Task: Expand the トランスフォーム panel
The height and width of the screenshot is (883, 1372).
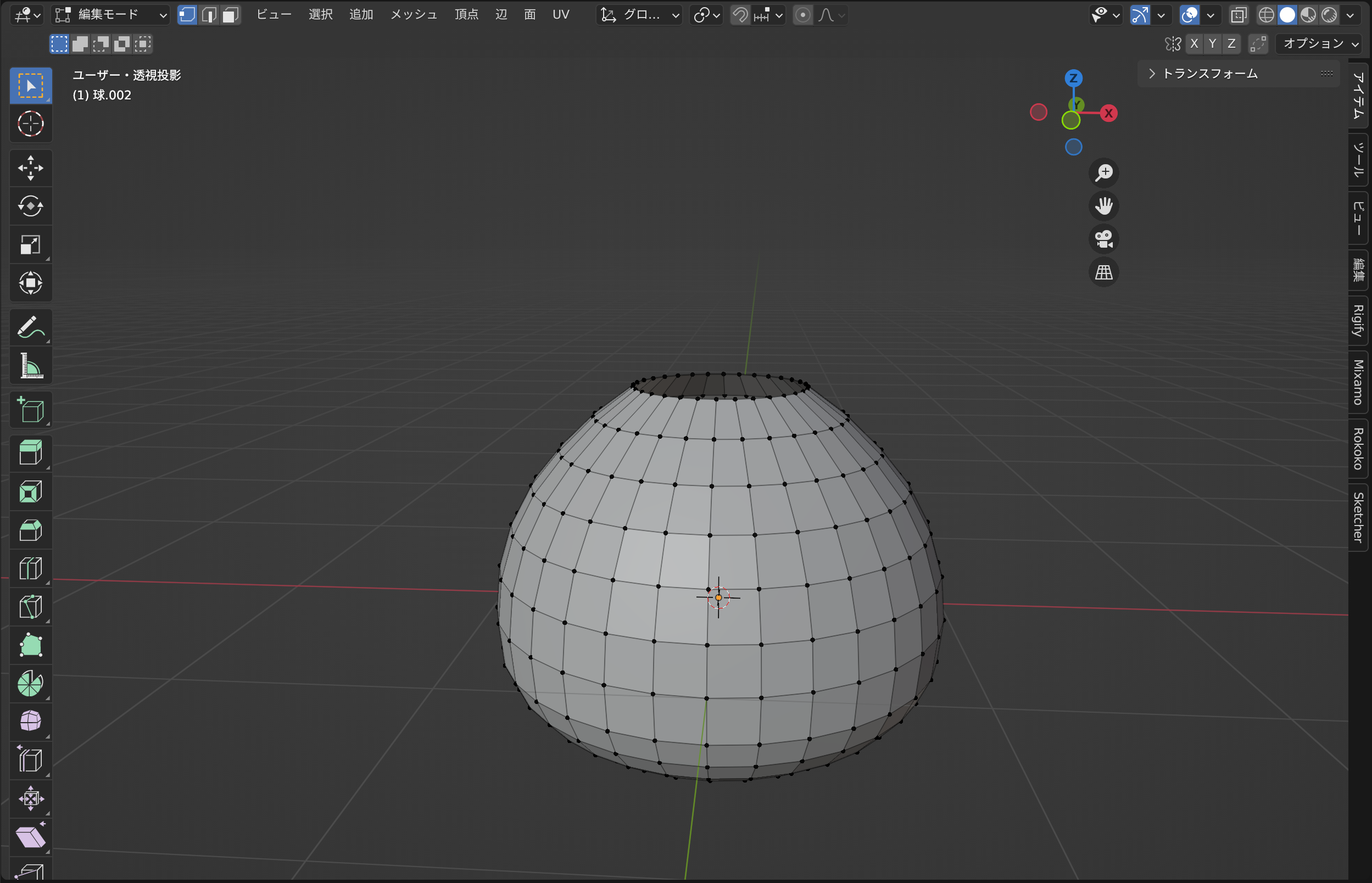Action: [x=1210, y=74]
